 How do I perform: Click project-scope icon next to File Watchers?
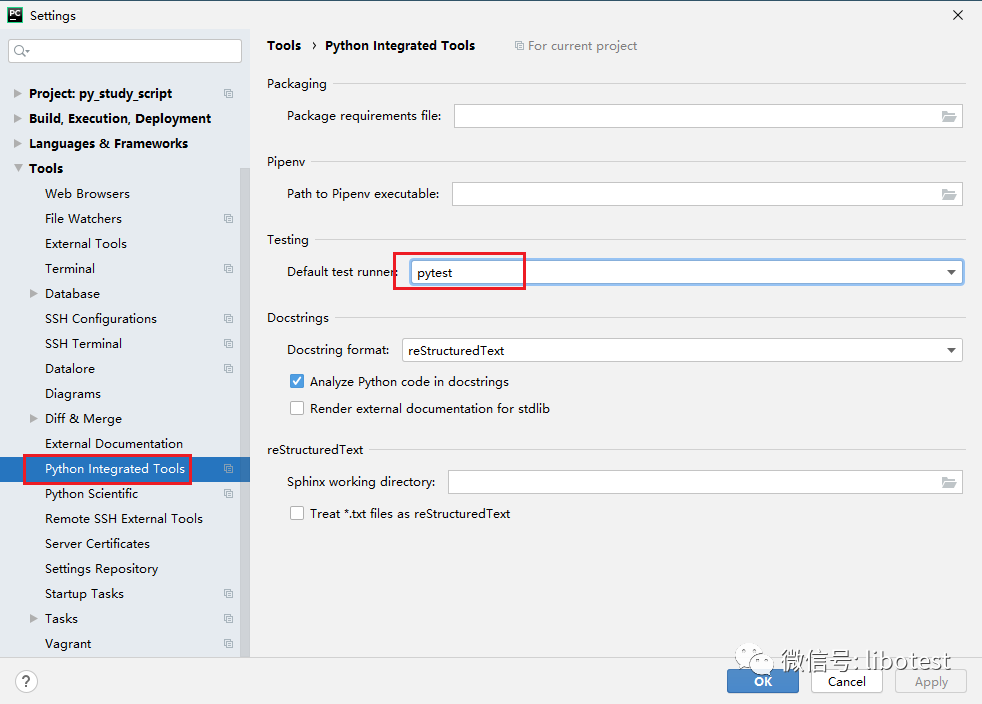coord(228,219)
